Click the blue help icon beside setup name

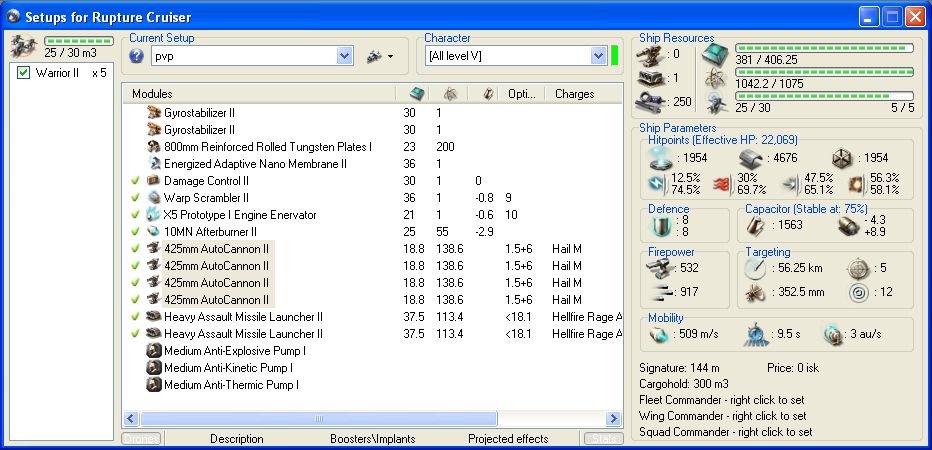point(136,56)
